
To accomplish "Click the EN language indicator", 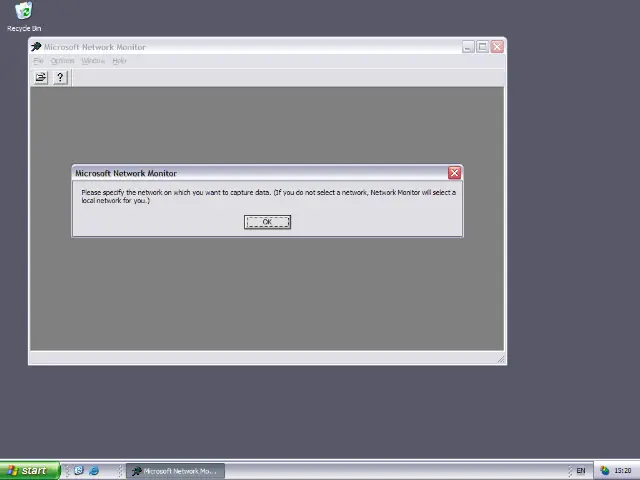I will pyautogui.click(x=580, y=471).
